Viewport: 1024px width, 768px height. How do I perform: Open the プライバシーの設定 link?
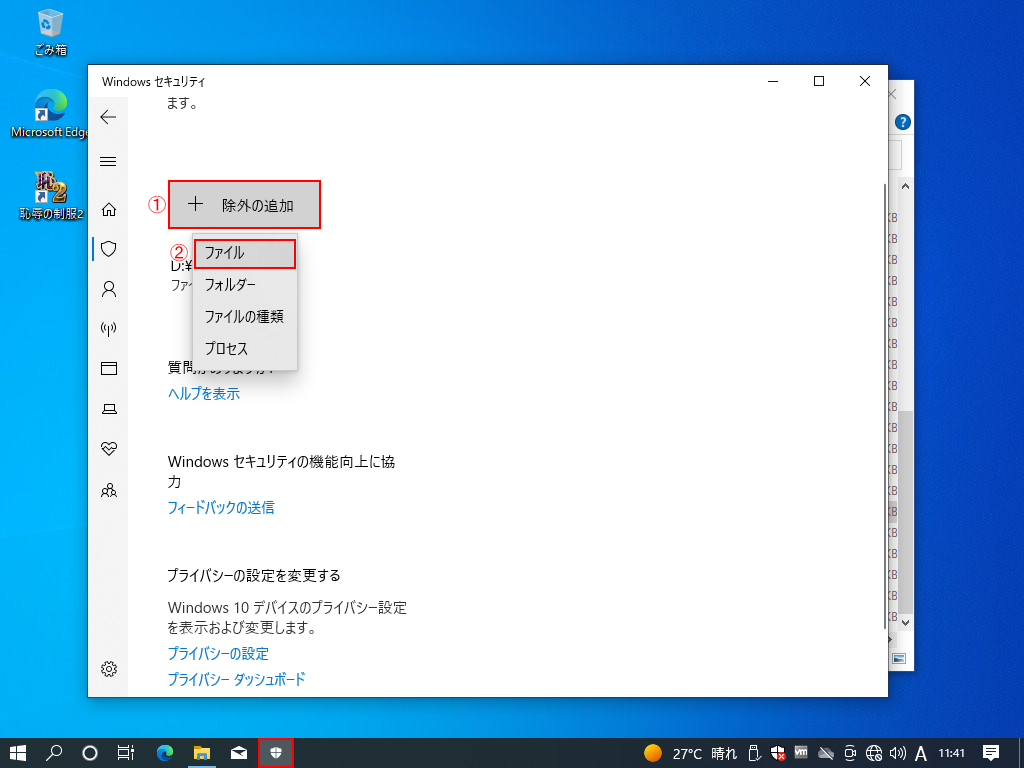tap(218, 654)
